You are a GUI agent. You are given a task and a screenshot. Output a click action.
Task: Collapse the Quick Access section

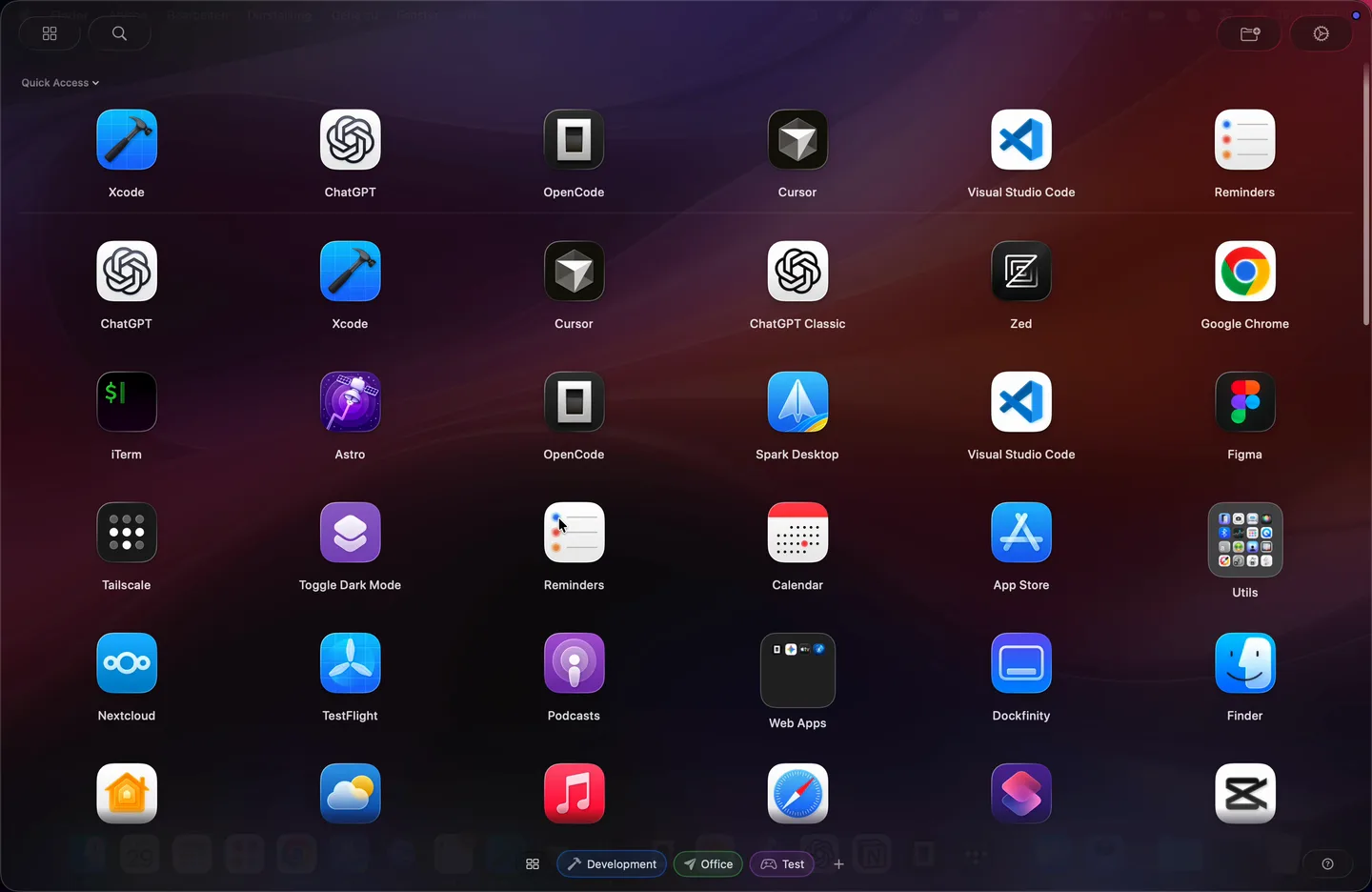(60, 83)
